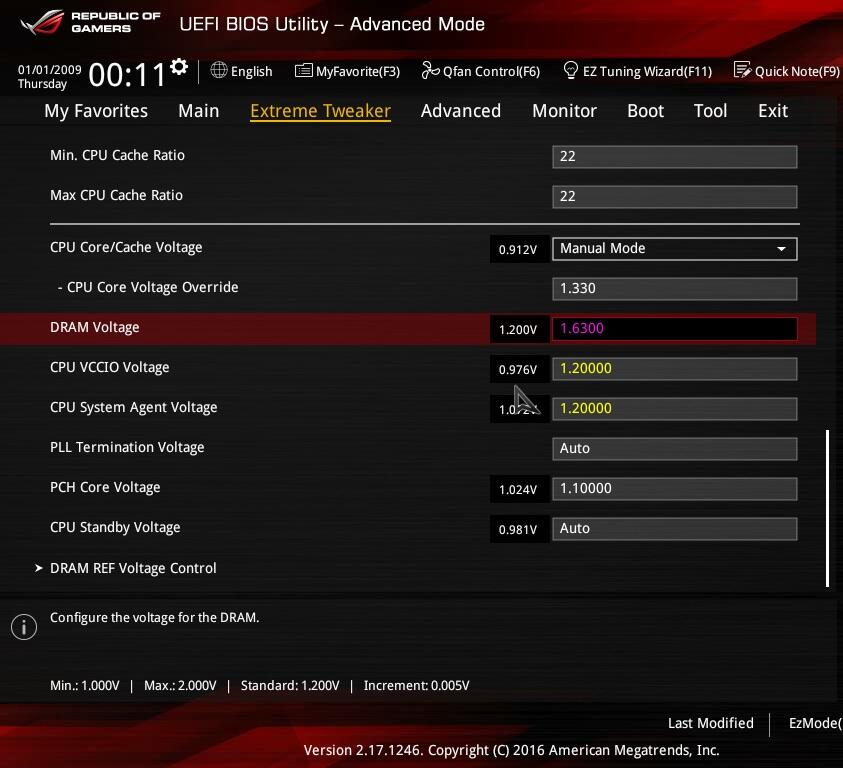843x768 pixels.
Task: Select the CPU Core/Cache Voltage label
Action: (126, 247)
